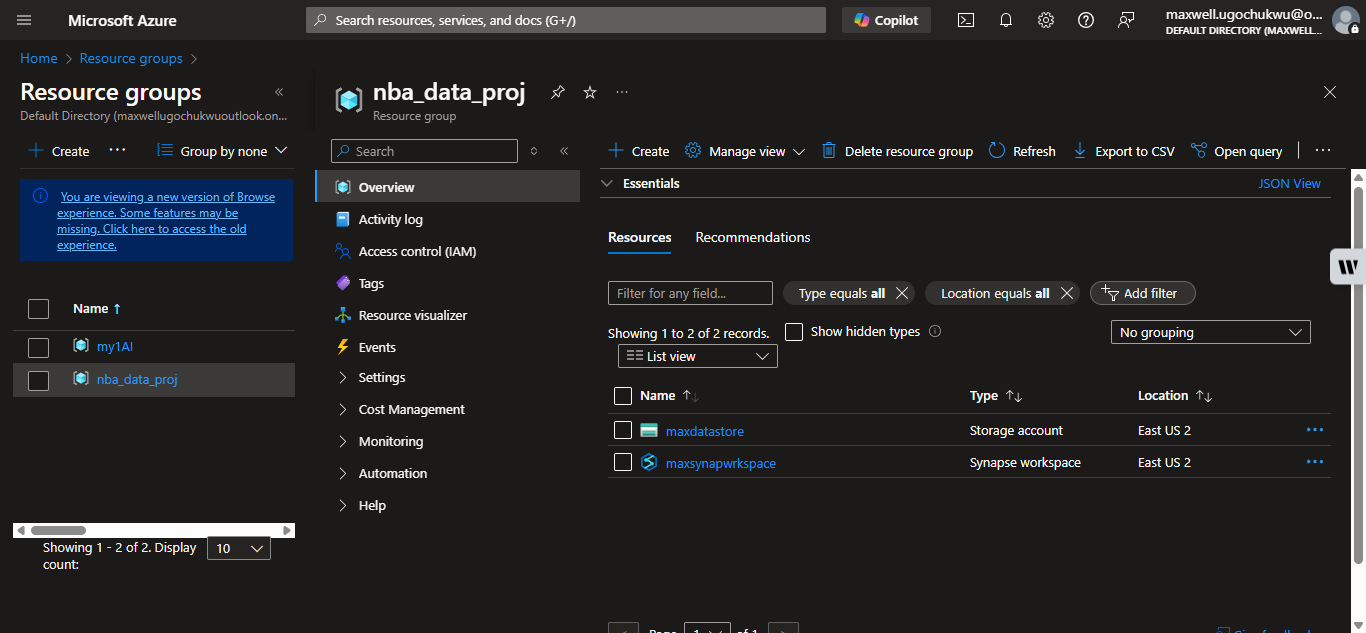Image resolution: width=1366 pixels, height=633 pixels.
Task: Open notifications bell icon
Action: point(1006,20)
